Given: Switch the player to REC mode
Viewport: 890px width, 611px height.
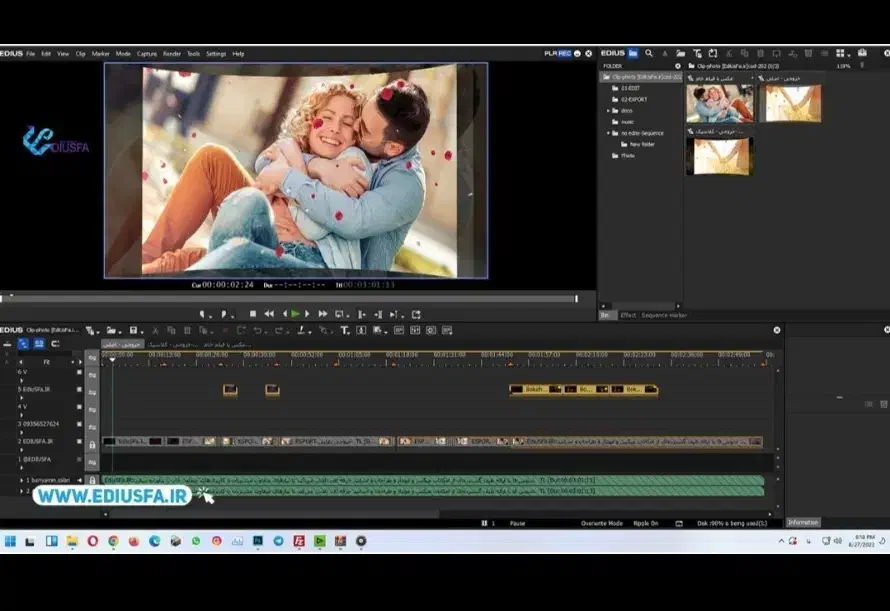Looking at the screenshot, I should [x=565, y=53].
